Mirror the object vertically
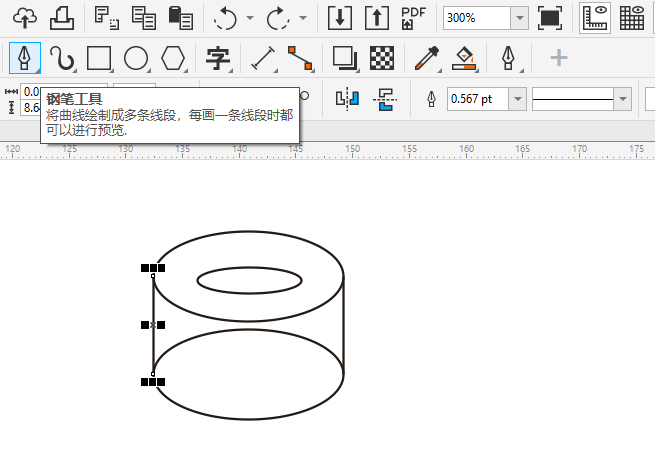 [384, 99]
